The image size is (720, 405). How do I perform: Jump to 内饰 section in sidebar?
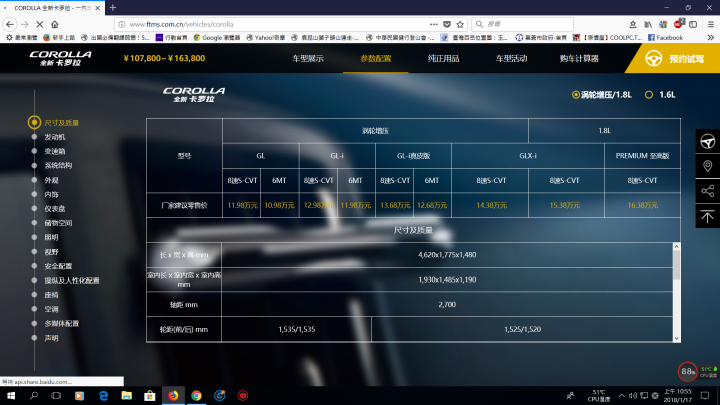click(x=51, y=194)
